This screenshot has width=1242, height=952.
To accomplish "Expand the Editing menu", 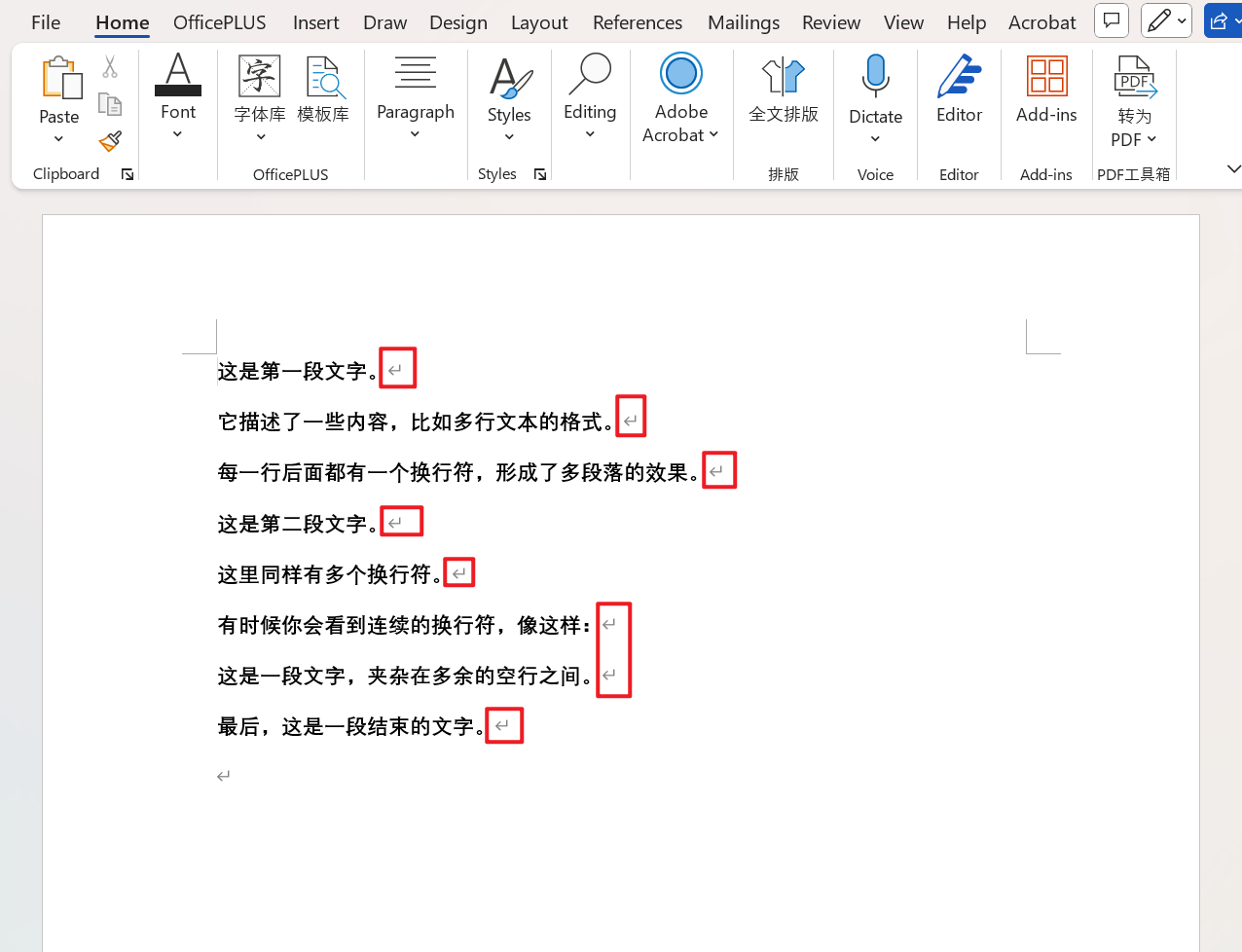I will click(590, 97).
